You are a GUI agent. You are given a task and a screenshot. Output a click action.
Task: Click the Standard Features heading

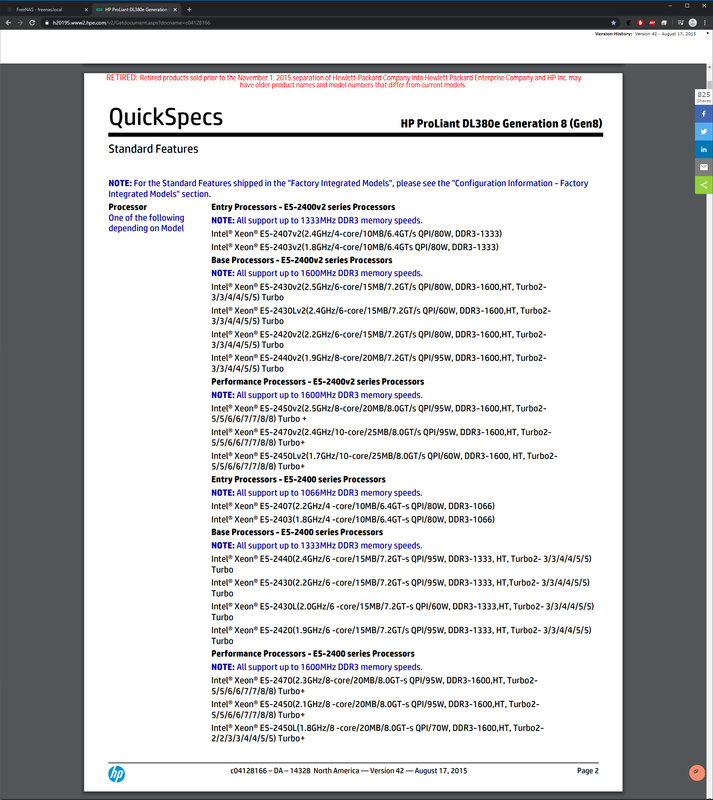click(153, 149)
